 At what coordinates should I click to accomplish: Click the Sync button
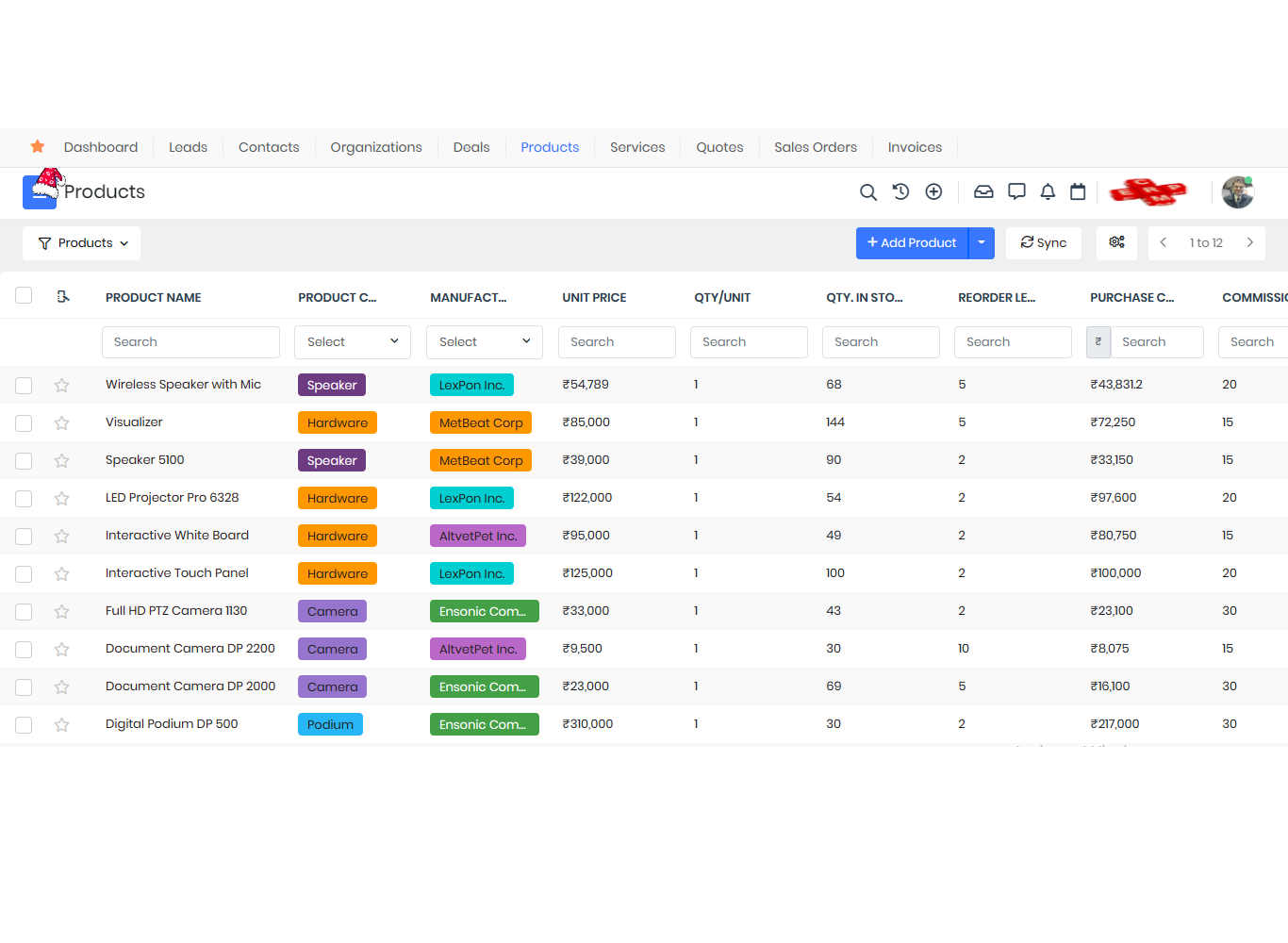click(x=1043, y=242)
